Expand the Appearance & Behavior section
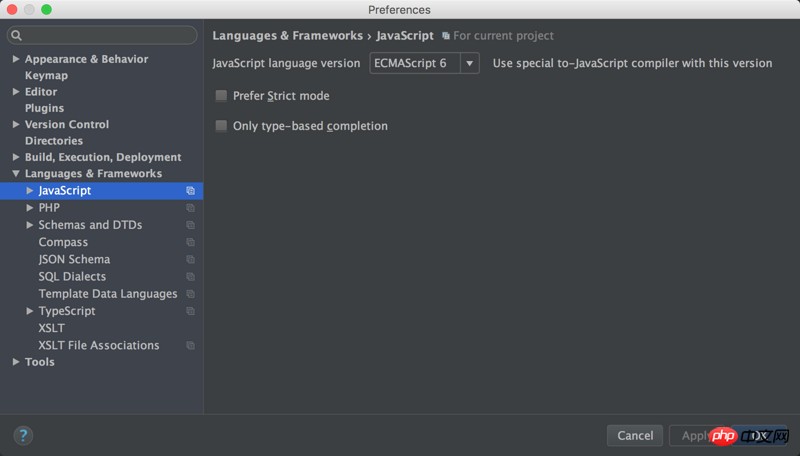Viewport: 800px width, 456px height. (16, 59)
